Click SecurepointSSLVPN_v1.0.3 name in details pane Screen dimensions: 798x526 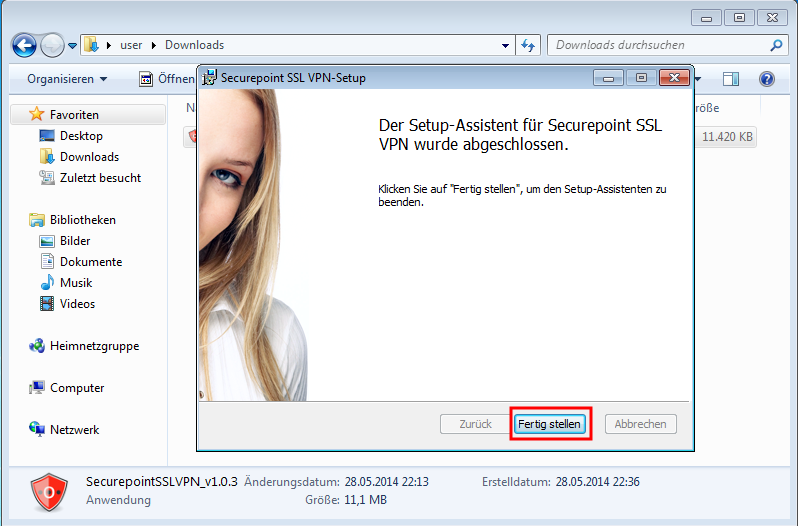pyautogui.click(x=161, y=482)
